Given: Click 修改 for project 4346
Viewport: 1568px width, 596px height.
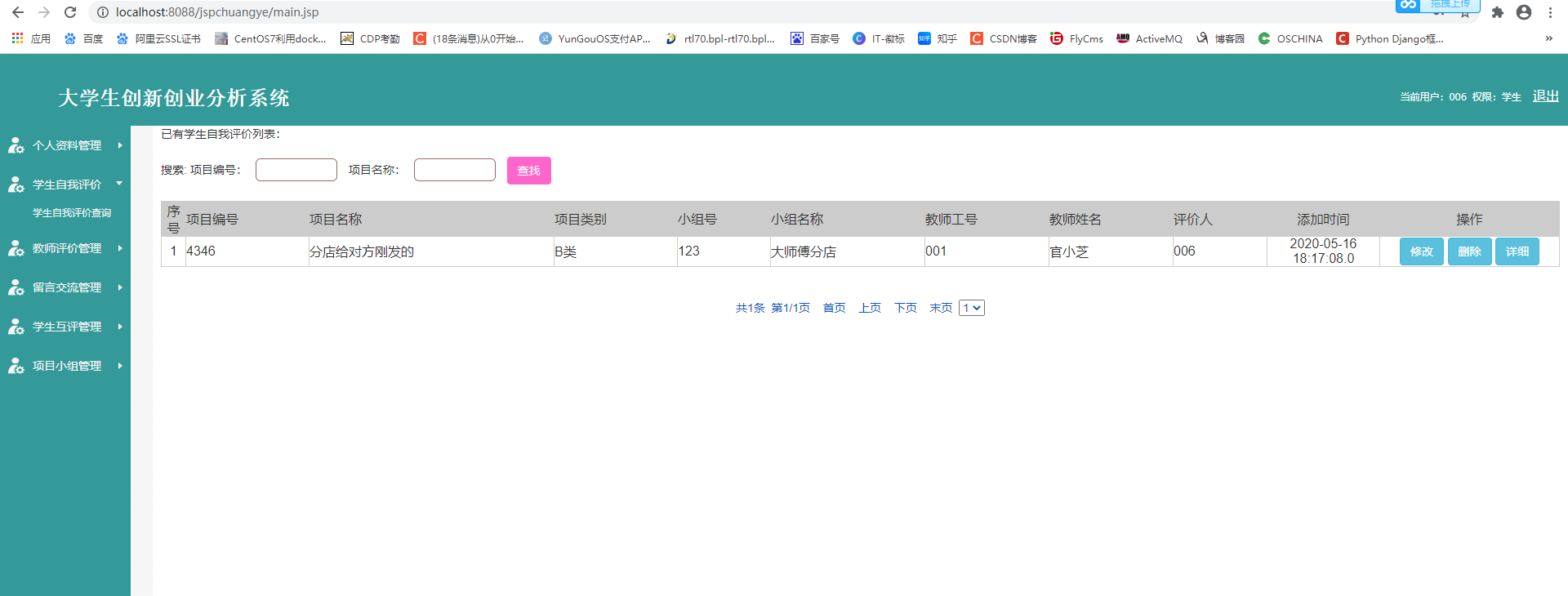Looking at the screenshot, I should [1422, 251].
